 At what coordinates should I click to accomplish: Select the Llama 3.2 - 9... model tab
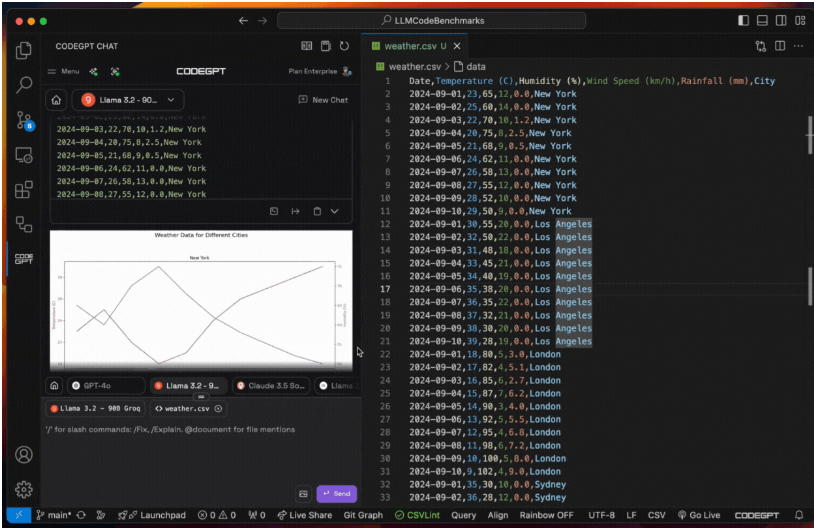188,386
